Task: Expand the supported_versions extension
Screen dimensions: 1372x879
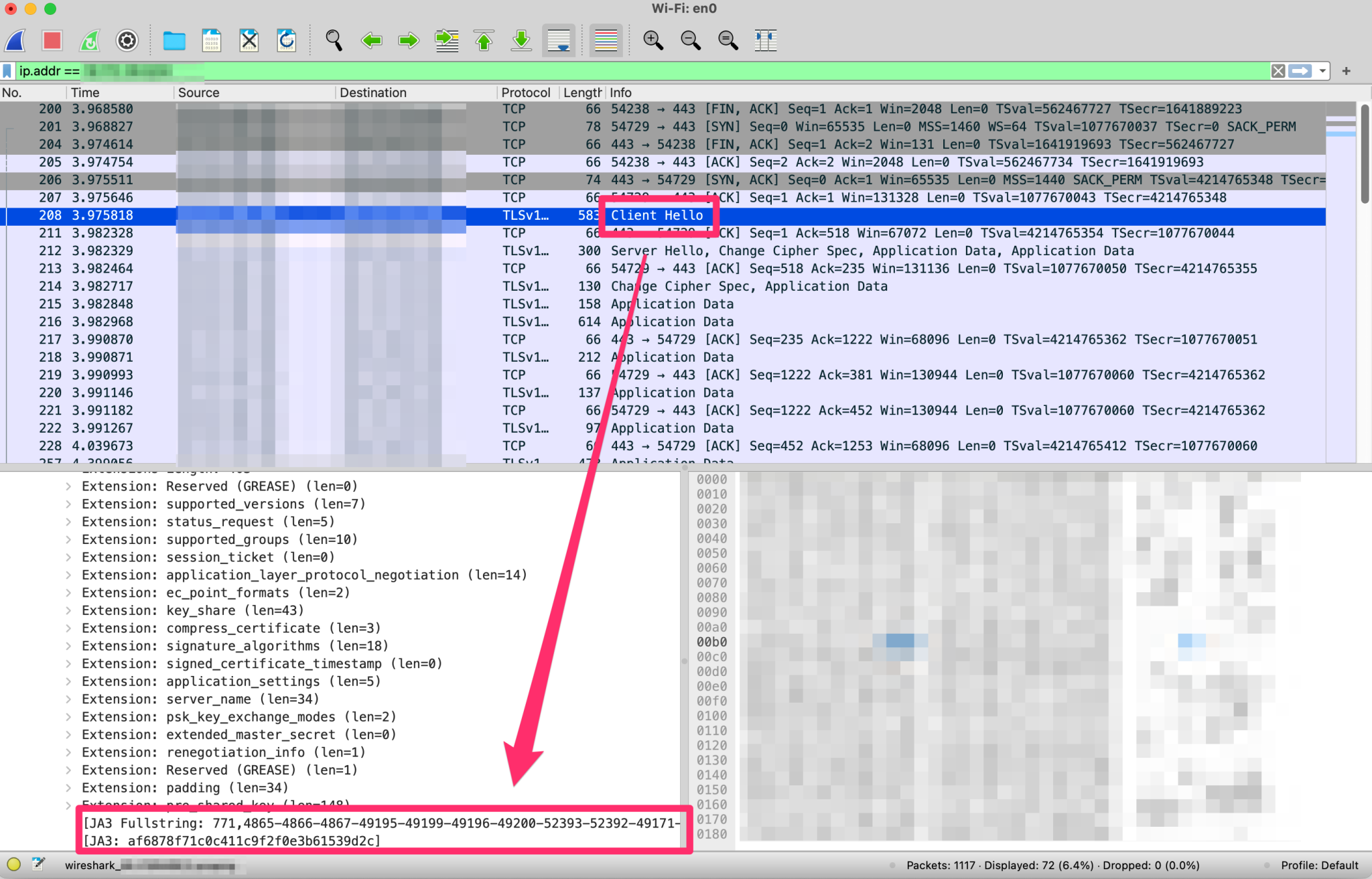Action: point(68,504)
